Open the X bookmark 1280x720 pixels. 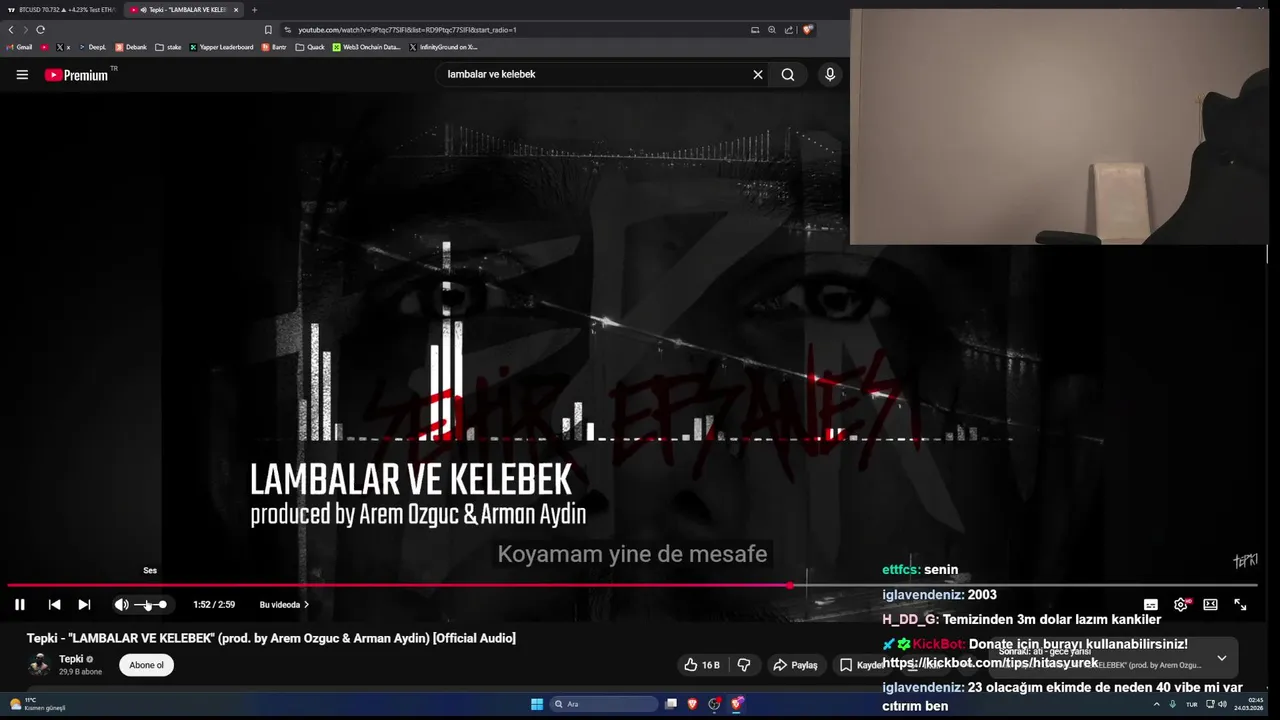63,47
